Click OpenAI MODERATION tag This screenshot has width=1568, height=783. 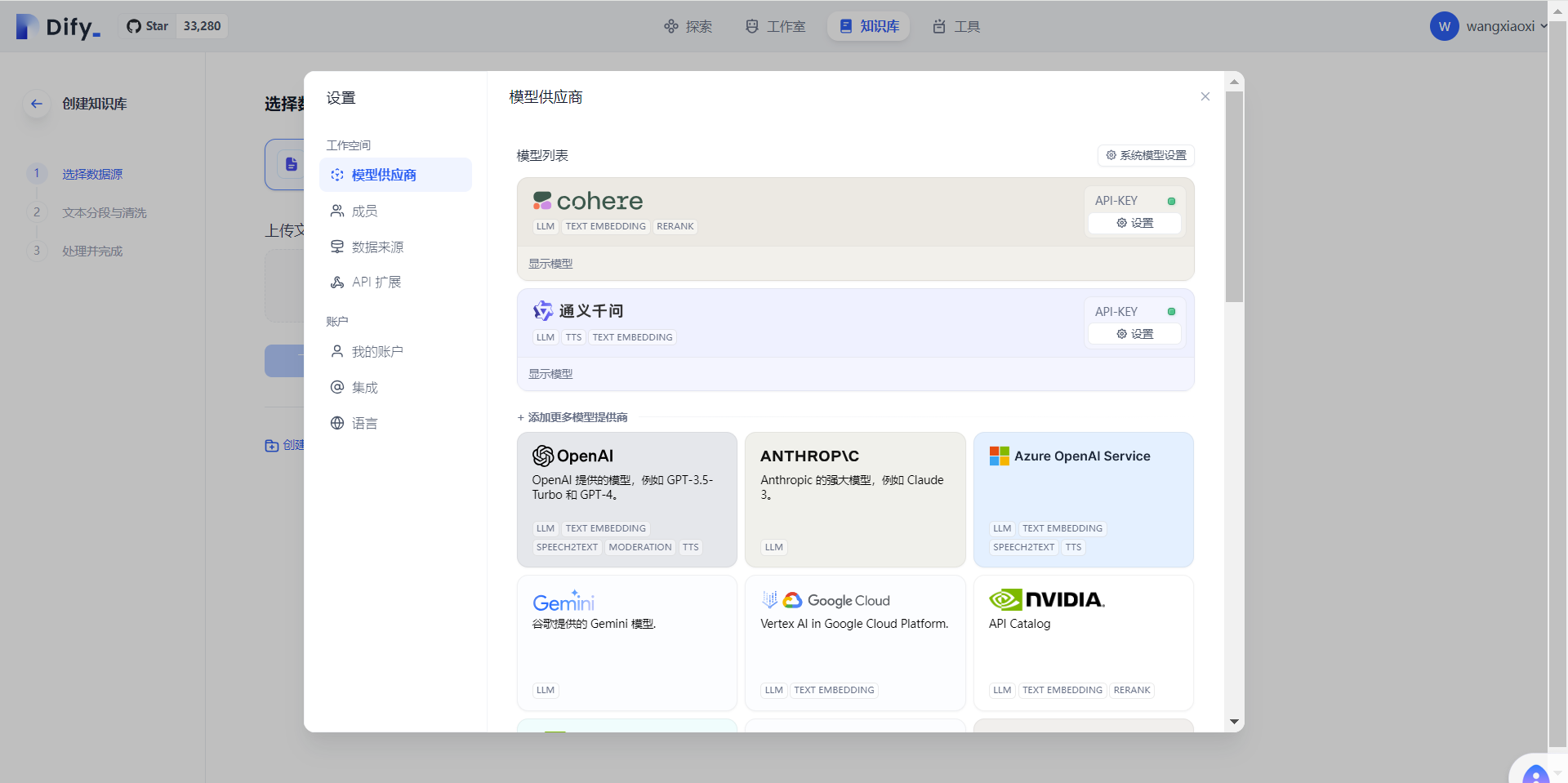[640, 547]
